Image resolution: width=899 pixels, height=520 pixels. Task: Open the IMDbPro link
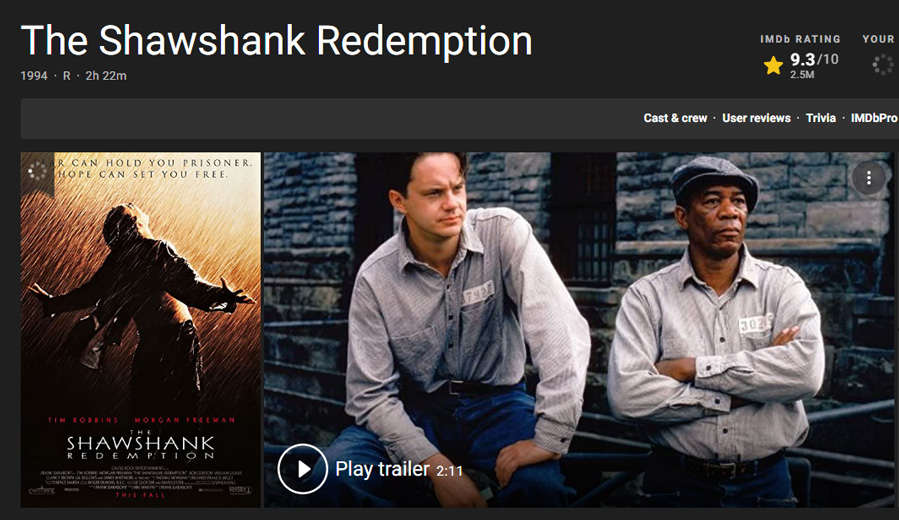tap(874, 118)
